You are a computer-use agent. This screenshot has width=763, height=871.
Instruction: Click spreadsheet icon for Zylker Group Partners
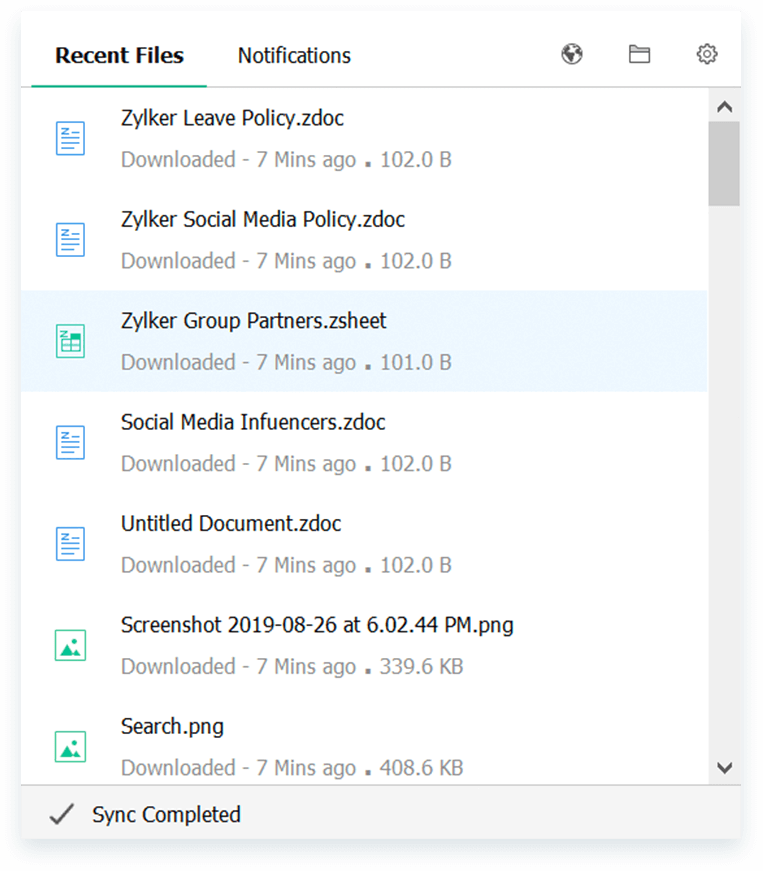tap(70, 341)
